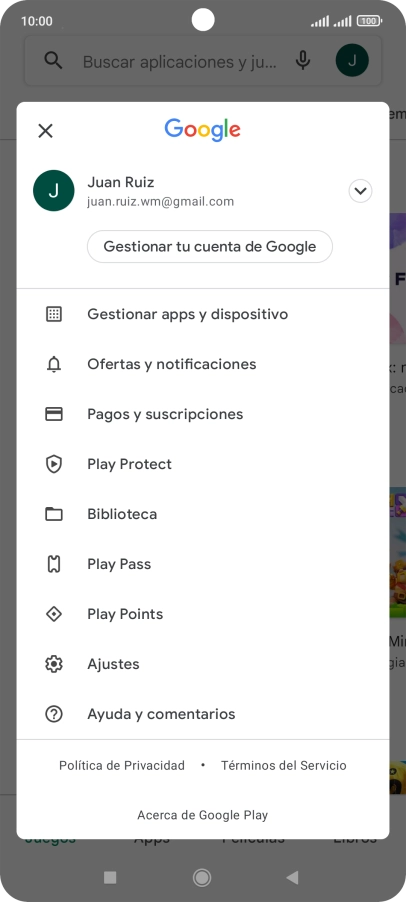Select the card icon for Pagos y suscripciones
Image resolution: width=406 pixels, height=902 pixels.
(x=54, y=414)
